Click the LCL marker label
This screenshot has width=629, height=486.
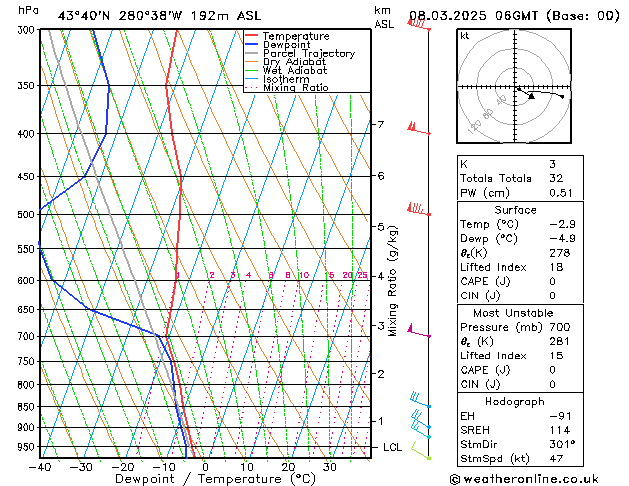pyautogui.click(x=392, y=447)
